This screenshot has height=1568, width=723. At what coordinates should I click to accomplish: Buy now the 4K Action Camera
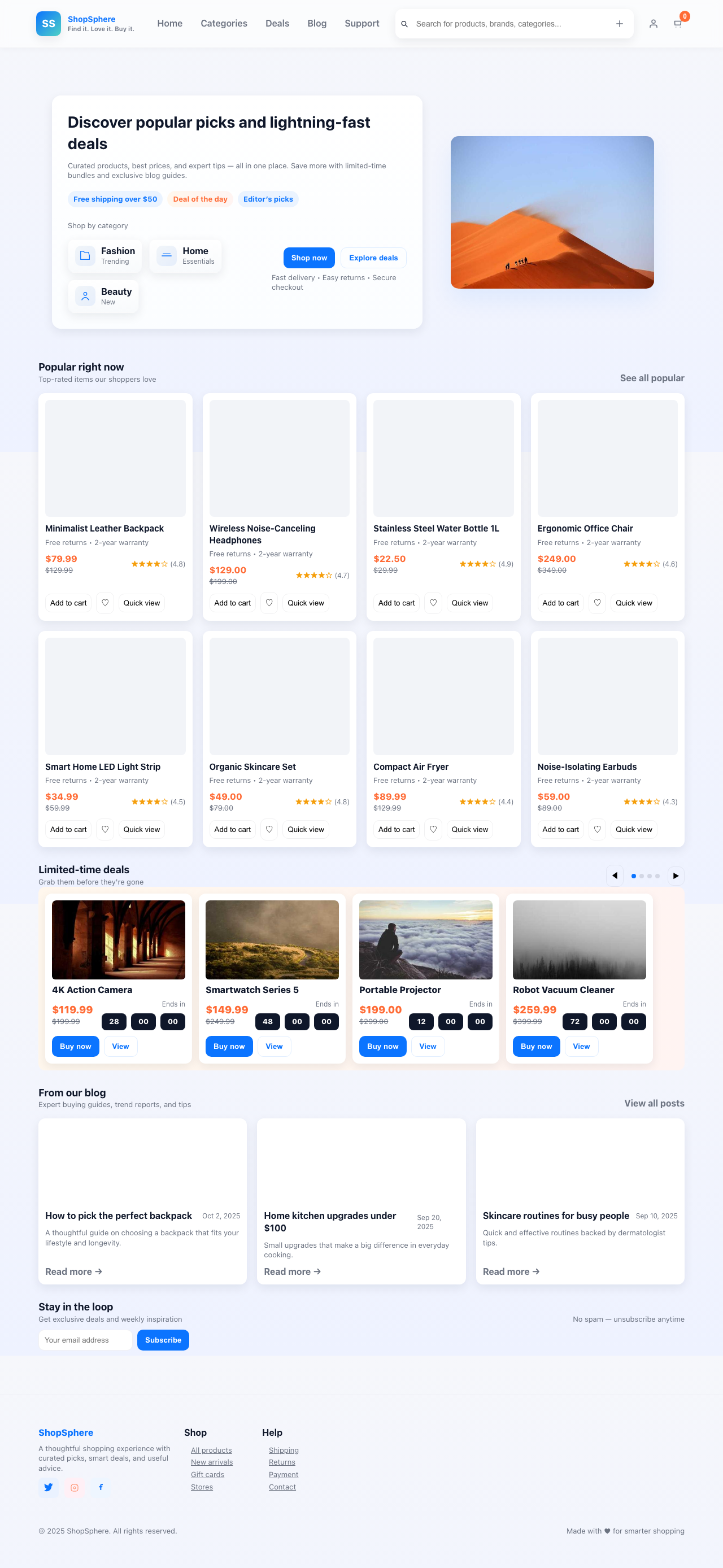76,1046
